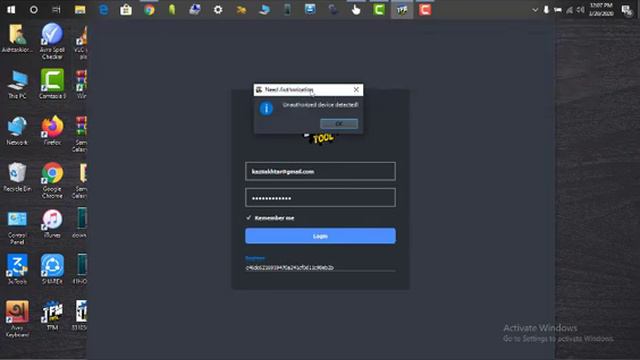This screenshot has width=640, height=360.
Task: Toggle the Remember me checkbox
Action: 249,218
